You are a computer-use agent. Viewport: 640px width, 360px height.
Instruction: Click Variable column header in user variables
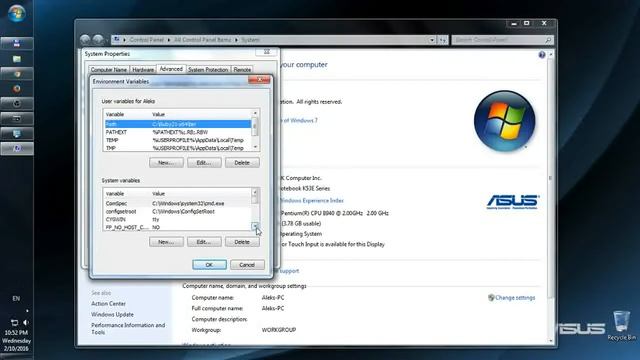[127, 114]
